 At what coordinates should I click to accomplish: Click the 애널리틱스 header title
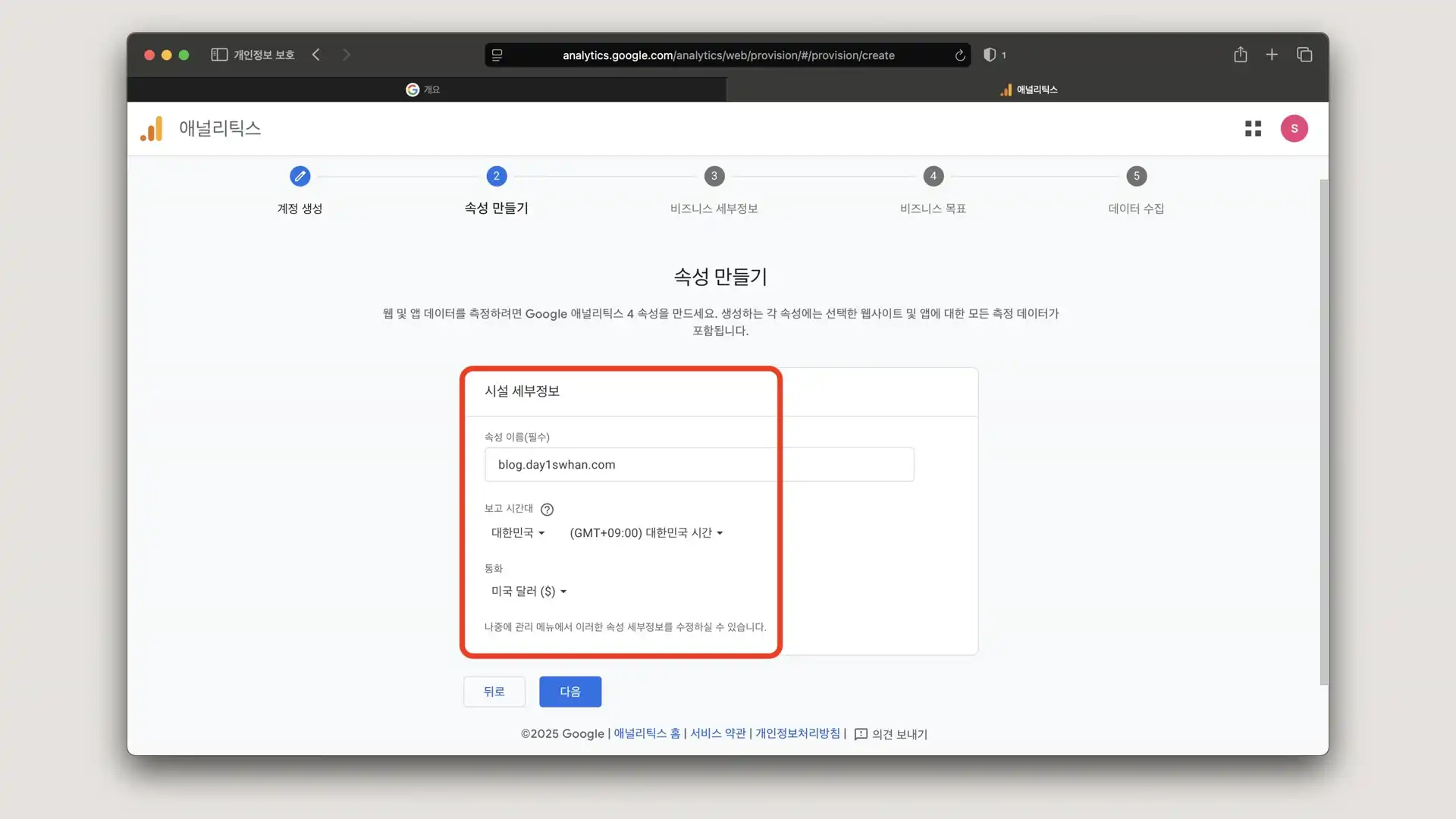[220, 128]
